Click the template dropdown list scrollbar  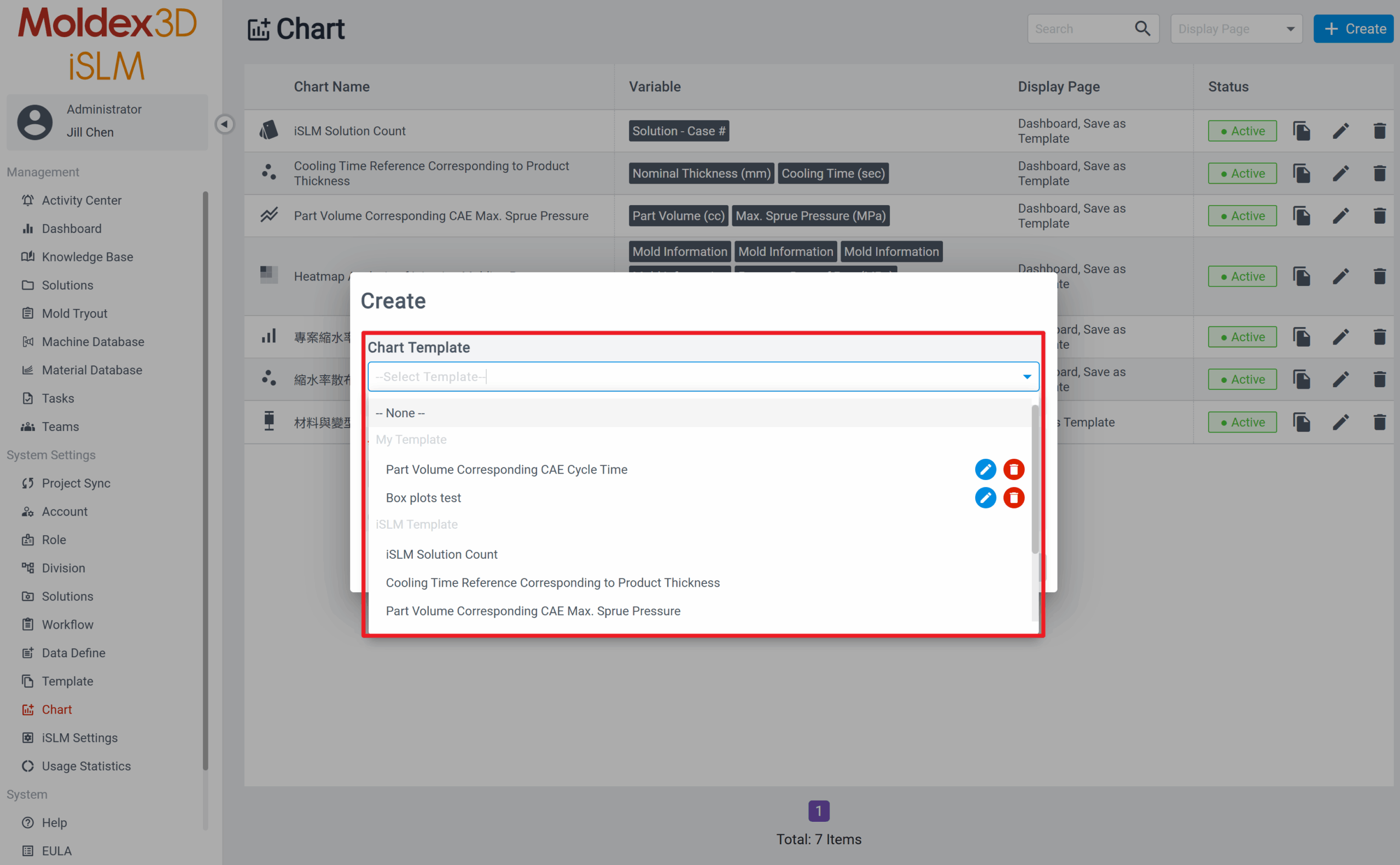tap(1034, 479)
